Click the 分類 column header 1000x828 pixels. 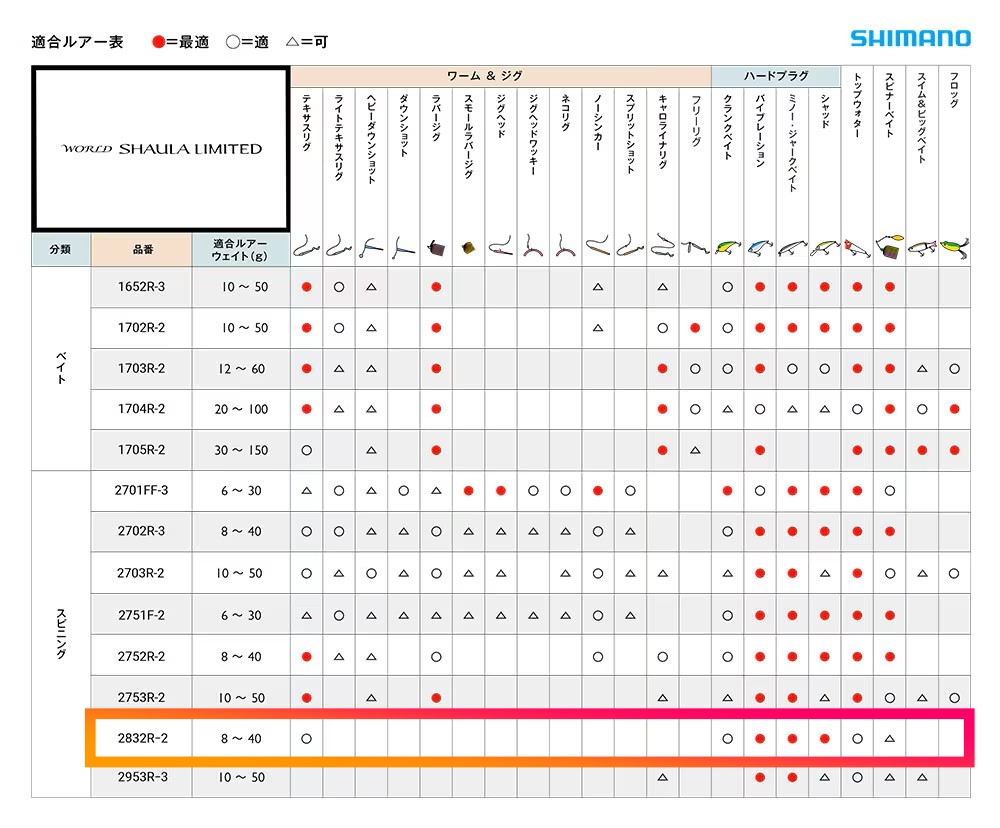(61, 249)
